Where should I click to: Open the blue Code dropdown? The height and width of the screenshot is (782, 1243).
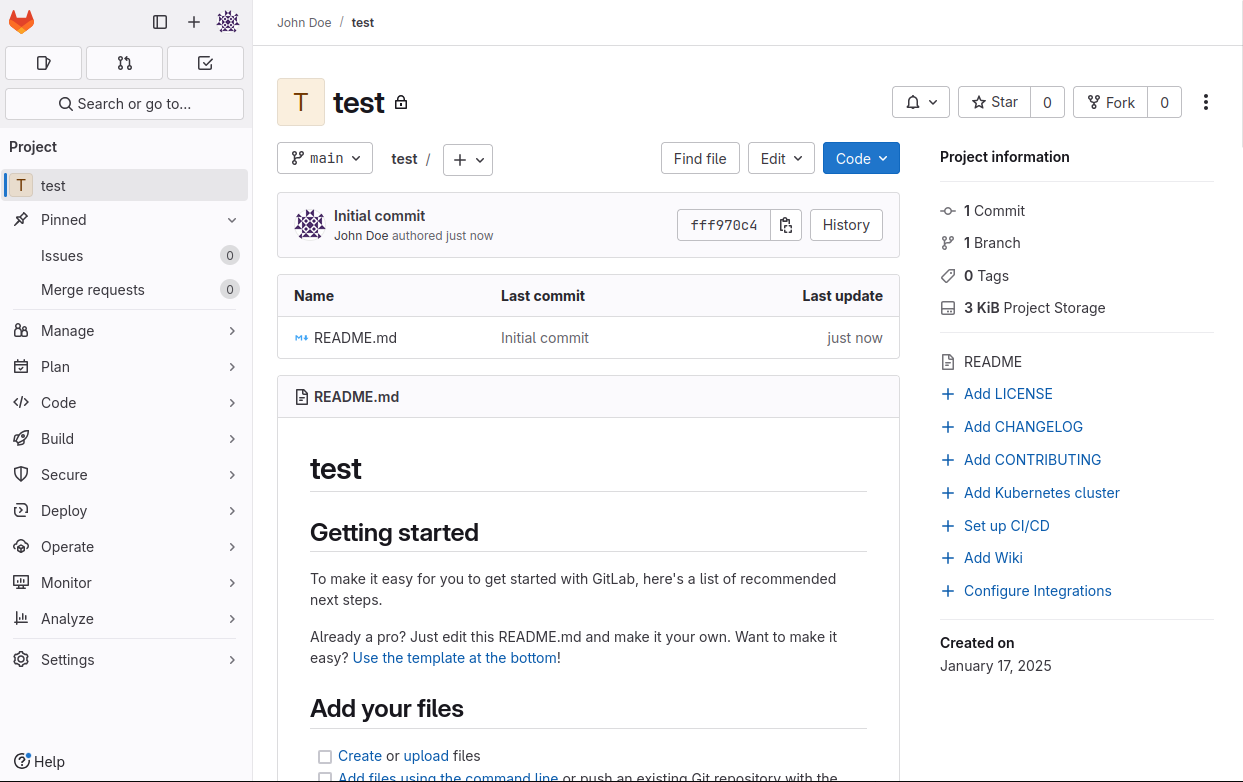click(861, 158)
